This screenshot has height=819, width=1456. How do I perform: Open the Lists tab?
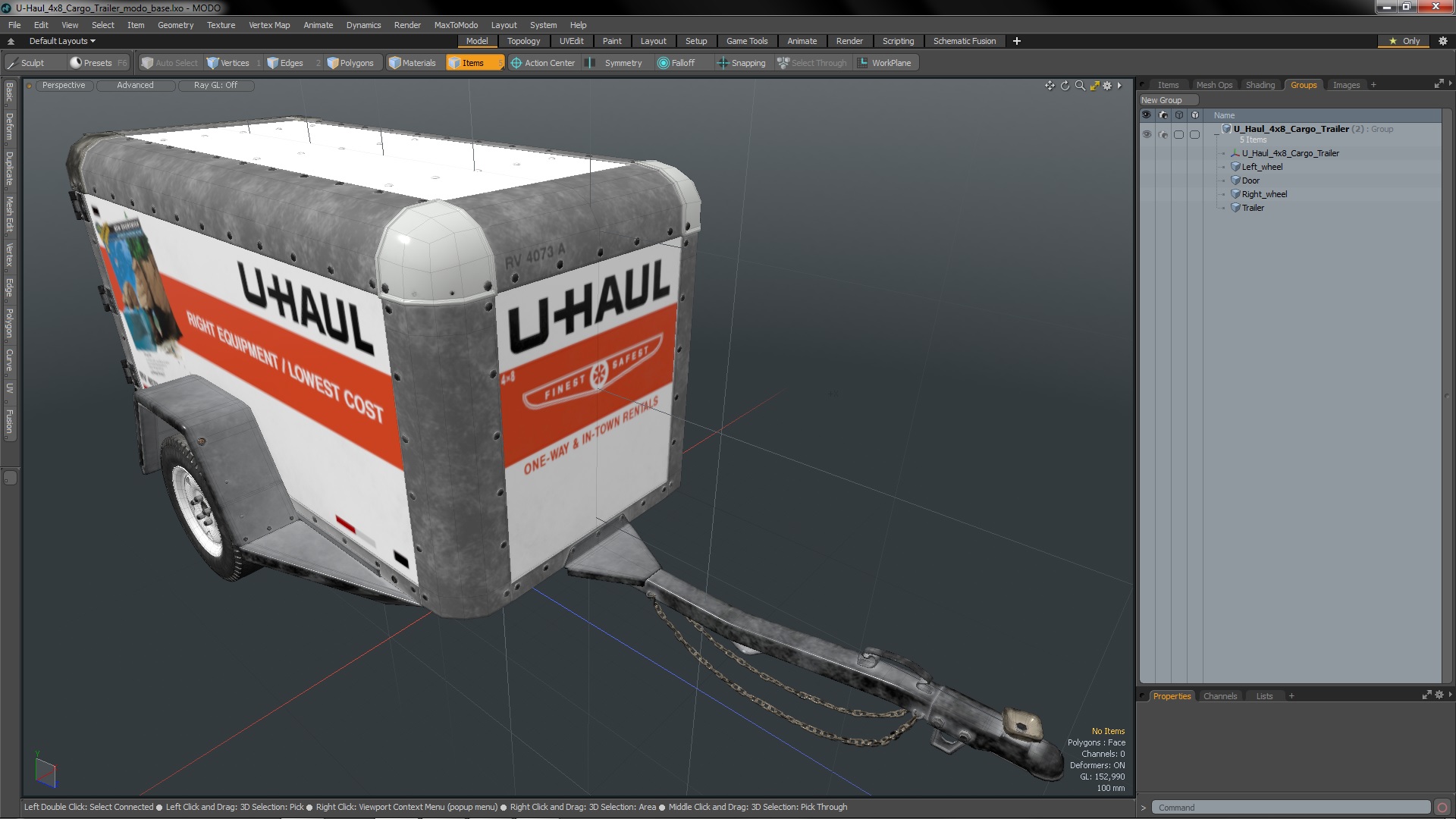(x=1264, y=696)
